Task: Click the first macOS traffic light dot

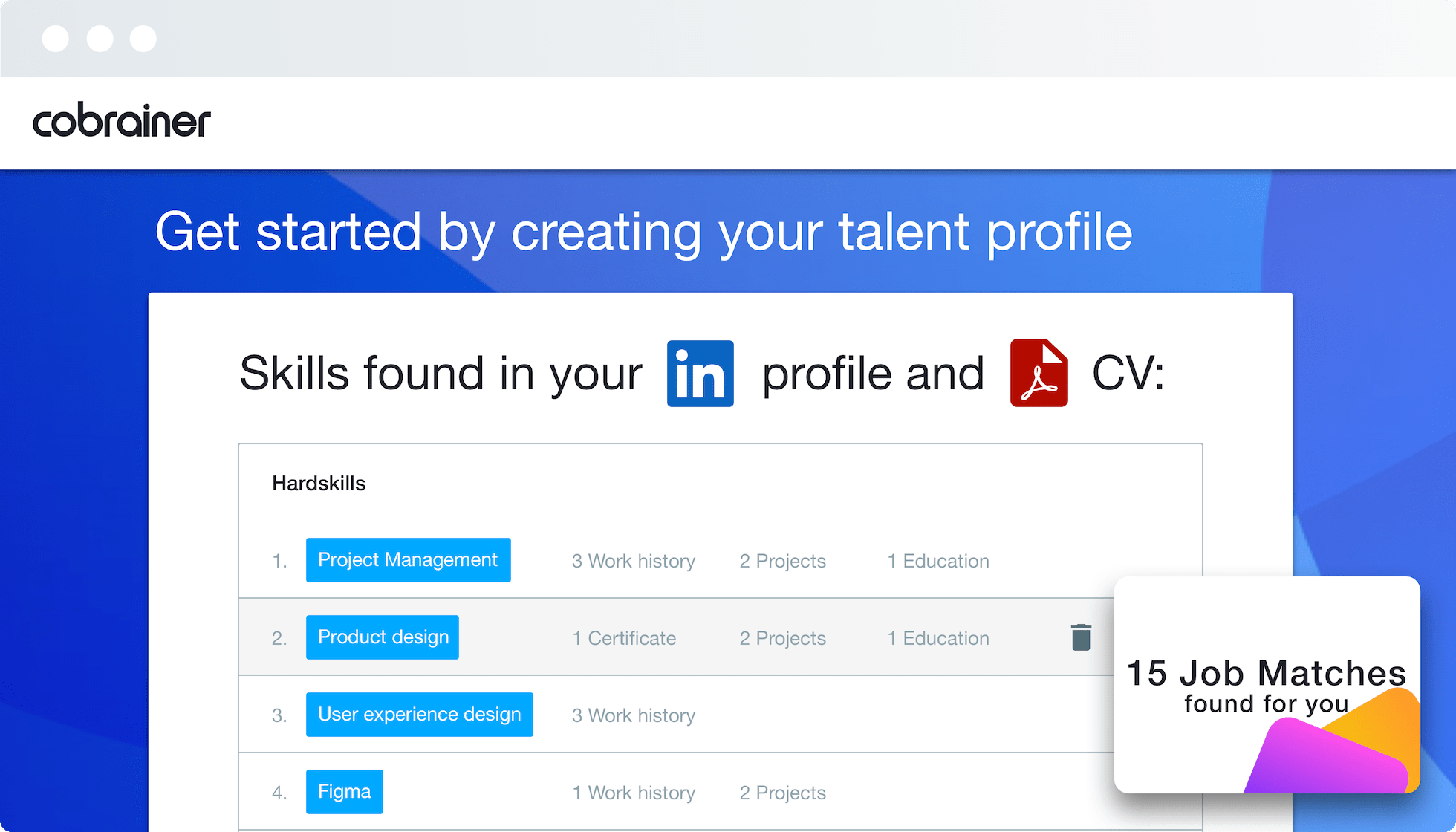Action: (x=55, y=38)
